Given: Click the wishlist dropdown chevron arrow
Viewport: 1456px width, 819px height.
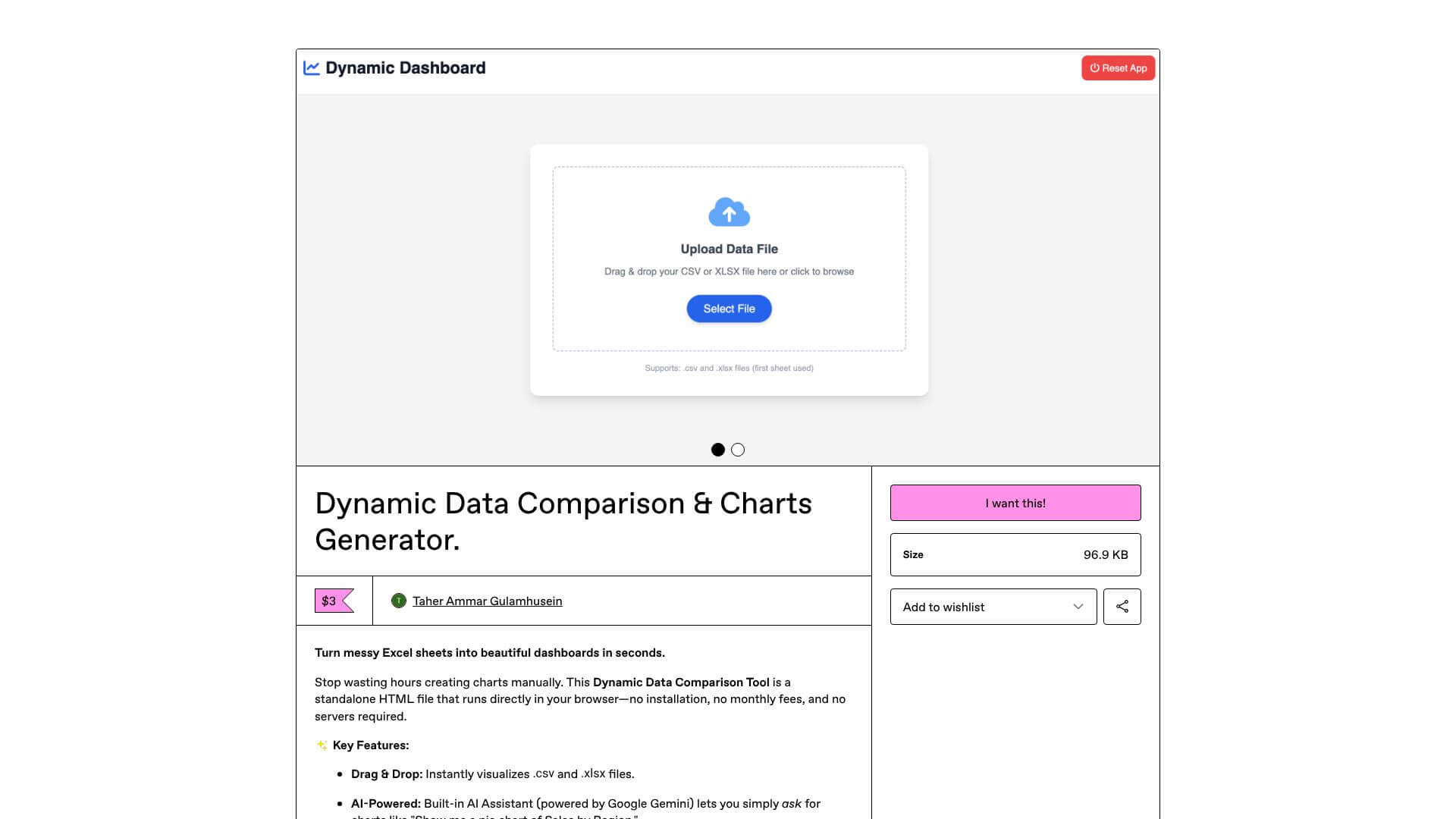Looking at the screenshot, I should tap(1078, 607).
